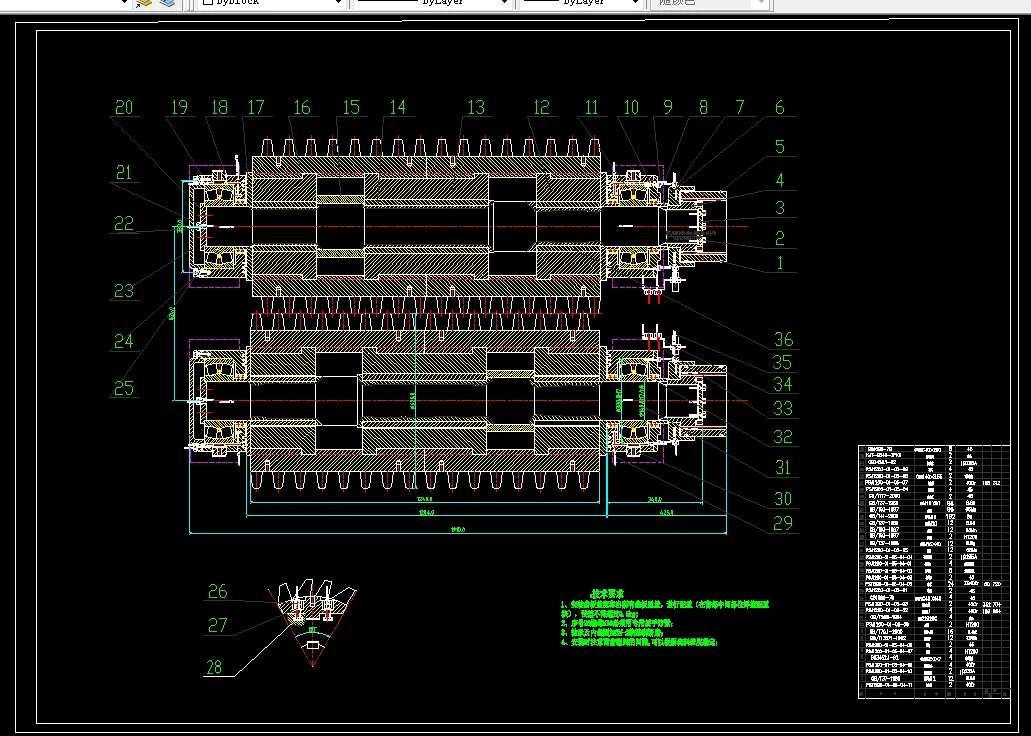Select part balloon number 26
The width and height of the screenshot is (1031, 736).
point(218,592)
